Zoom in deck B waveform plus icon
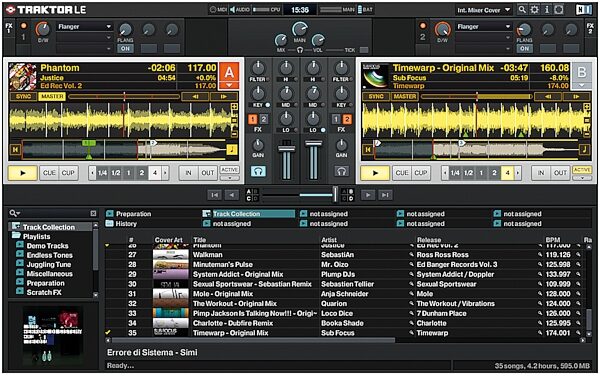This screenshot has width=600, height=376. pos(587,107)
